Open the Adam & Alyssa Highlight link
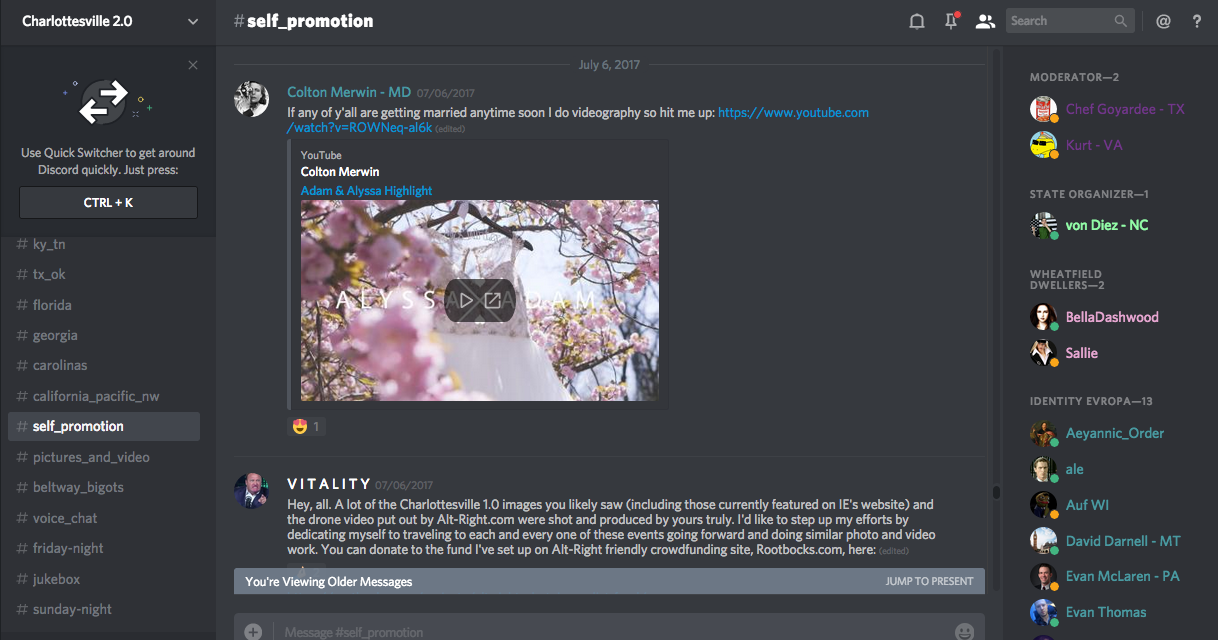 point(366,190)
